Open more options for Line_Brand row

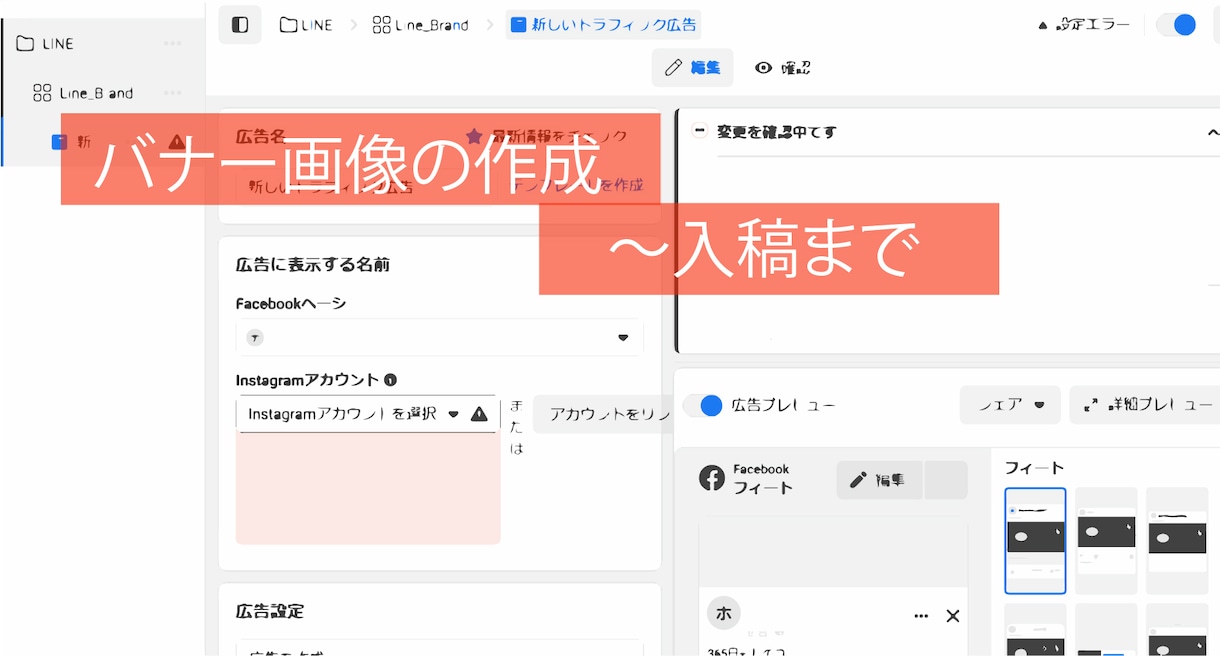(x=173, y=93)
